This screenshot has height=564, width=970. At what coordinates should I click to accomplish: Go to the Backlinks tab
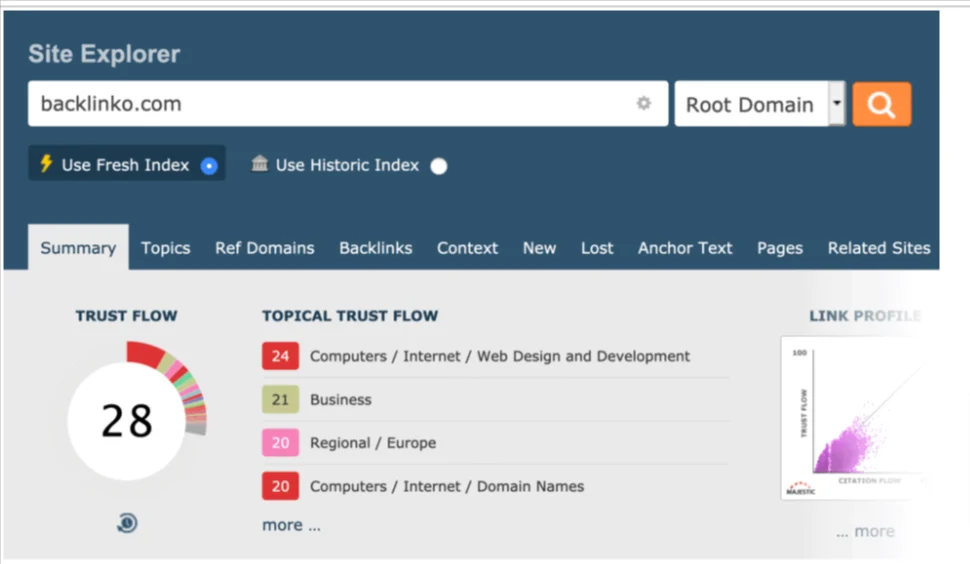pyautogui.click(x=376, y=248)
